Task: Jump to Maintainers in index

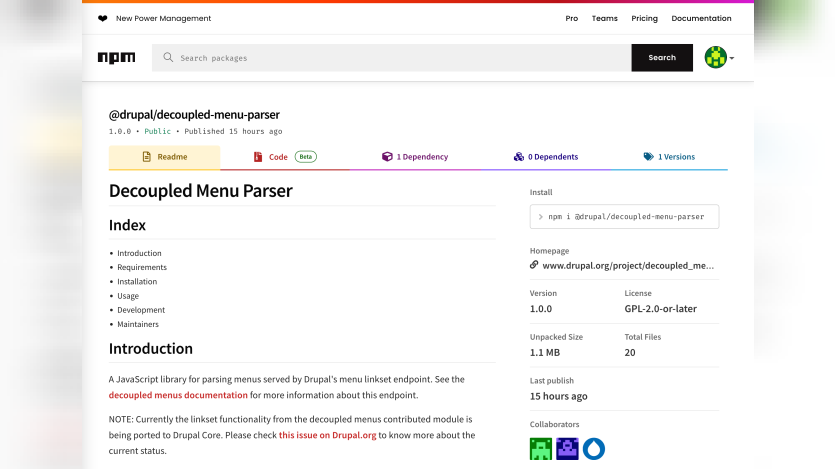Action: point(138,324)
